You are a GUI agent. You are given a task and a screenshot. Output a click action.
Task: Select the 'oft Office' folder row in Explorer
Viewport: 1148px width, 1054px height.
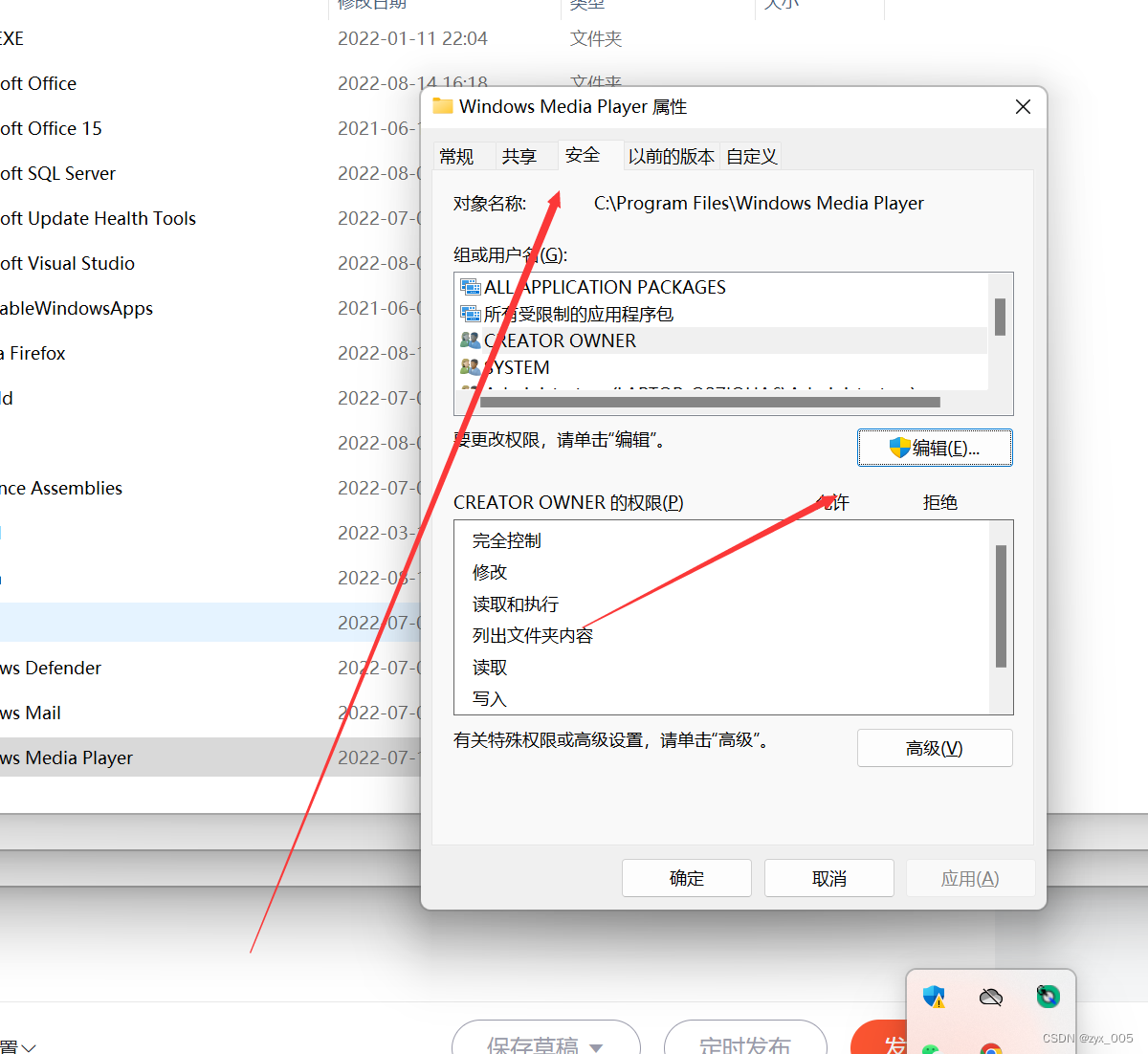coord(210,83)
